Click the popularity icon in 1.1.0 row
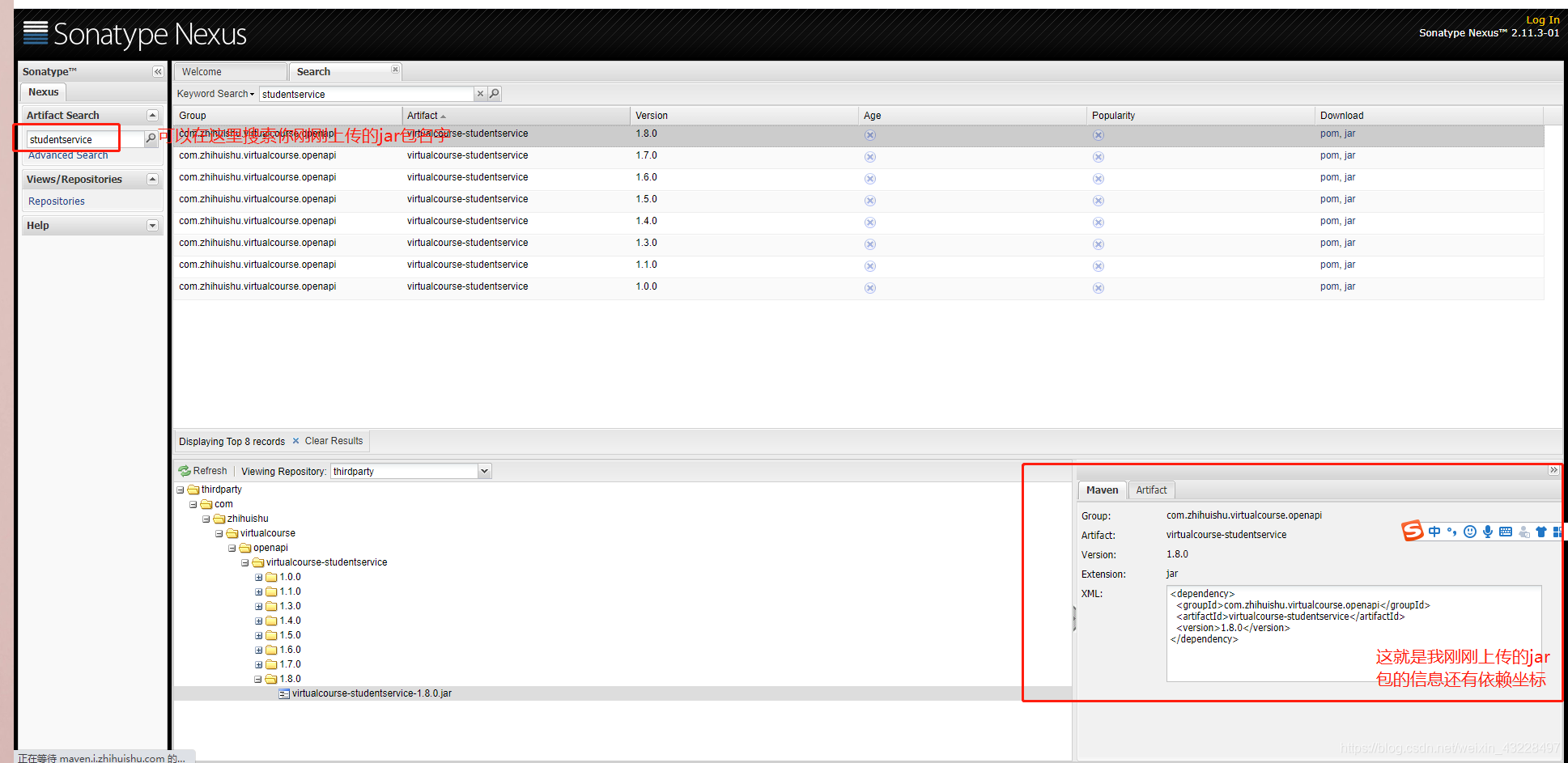1568x763 pixels. 1098,266
